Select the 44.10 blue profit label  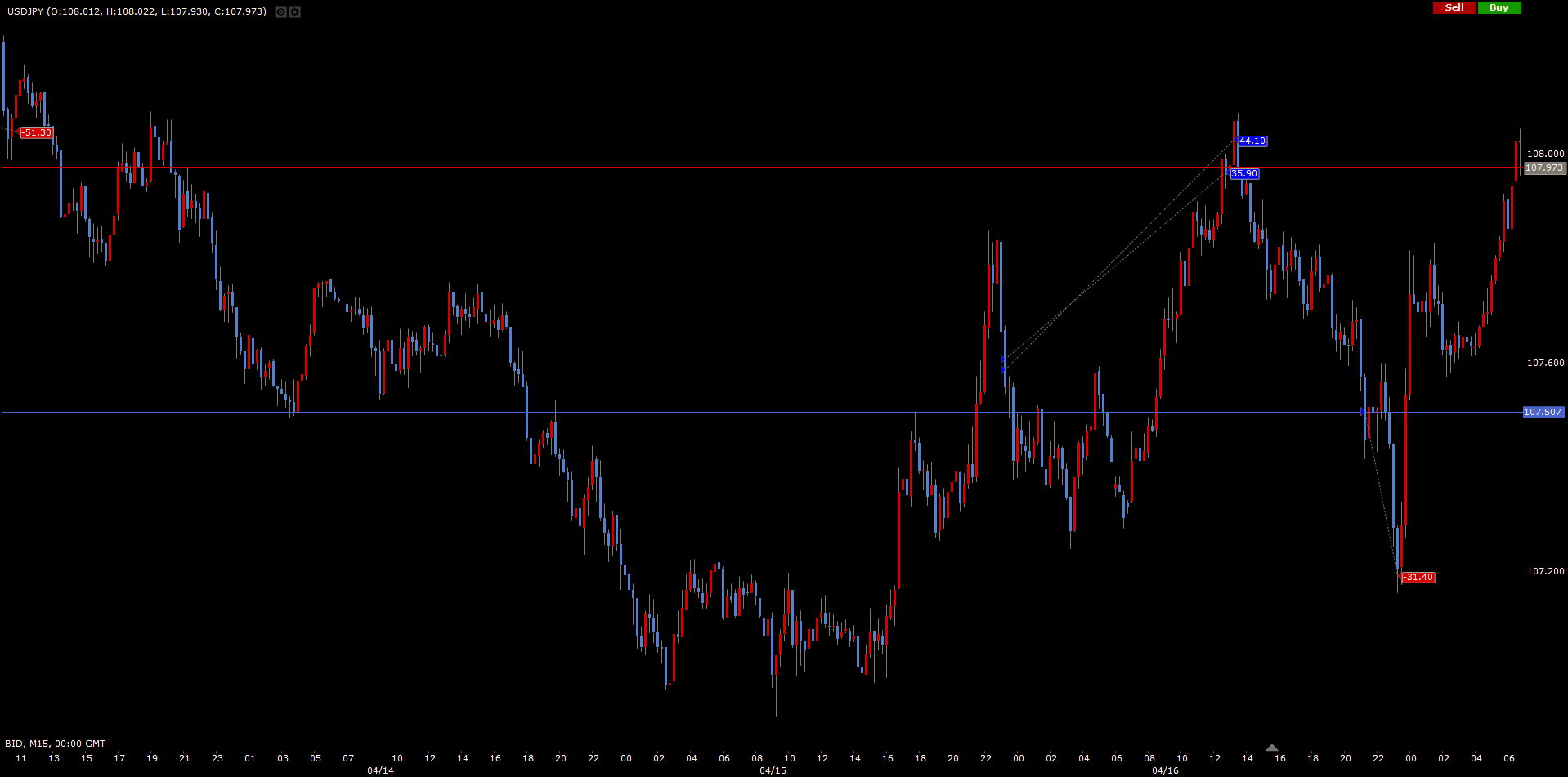(1252, 141)
